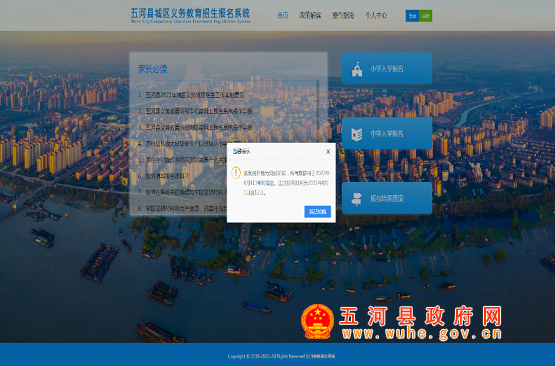Click the orange warning icon in dialog
Viewport: 555px width, 366px height.
(236, 173)
